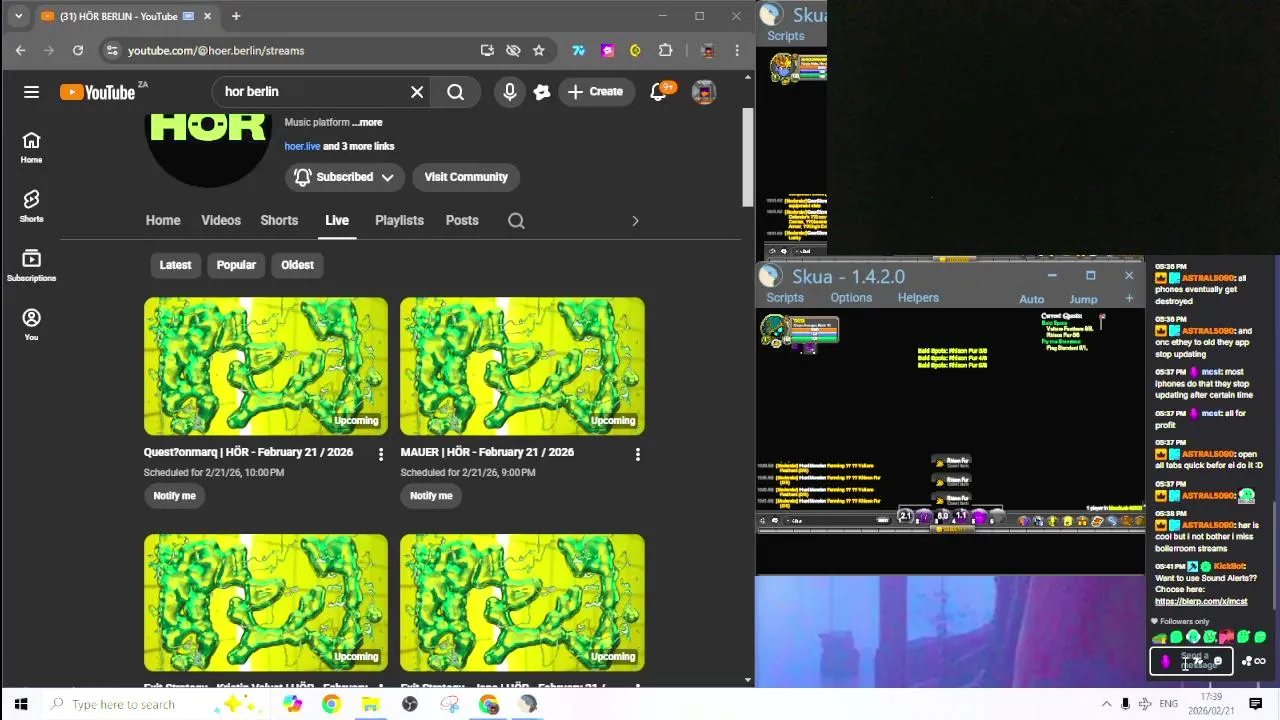Switch to the Videos tab
This screenshot has height=720, width=1280.
click(221, 220)
